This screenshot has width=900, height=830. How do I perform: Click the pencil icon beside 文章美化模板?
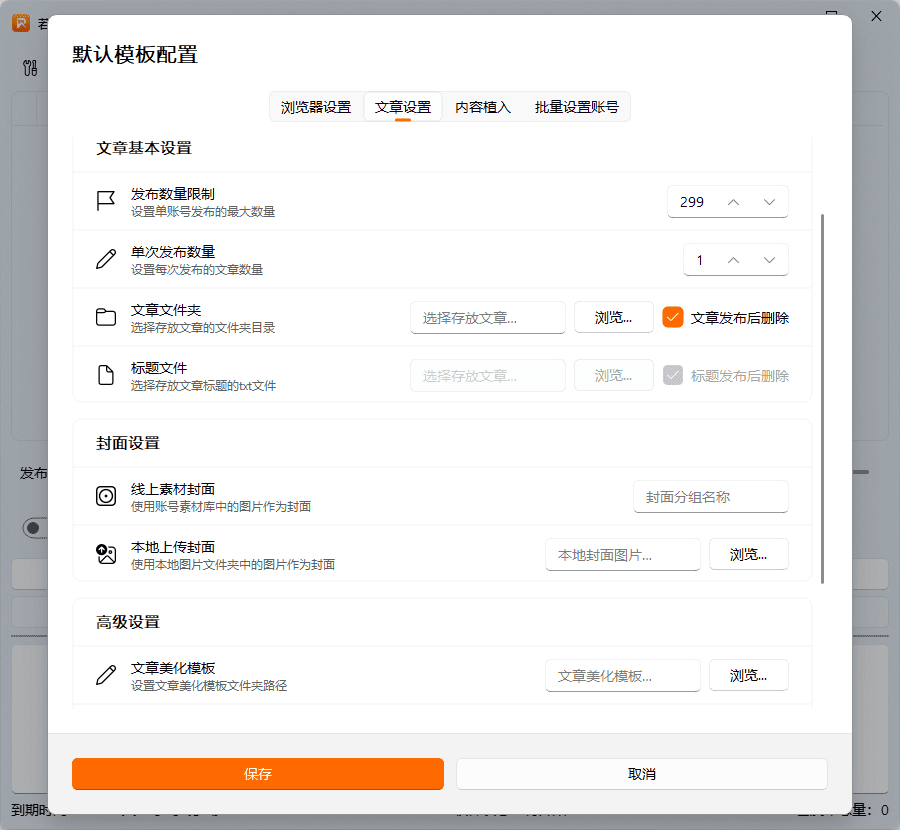(106, 675)
